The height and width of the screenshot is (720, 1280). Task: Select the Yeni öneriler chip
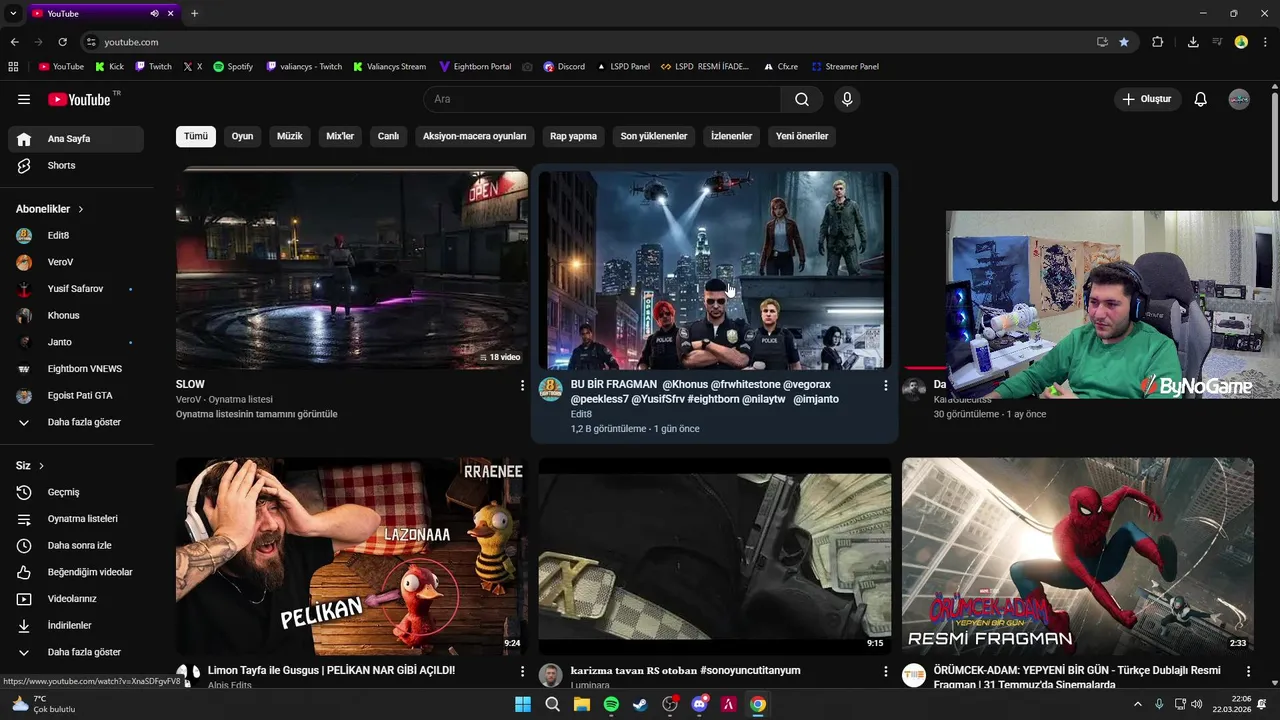(802, 136)
